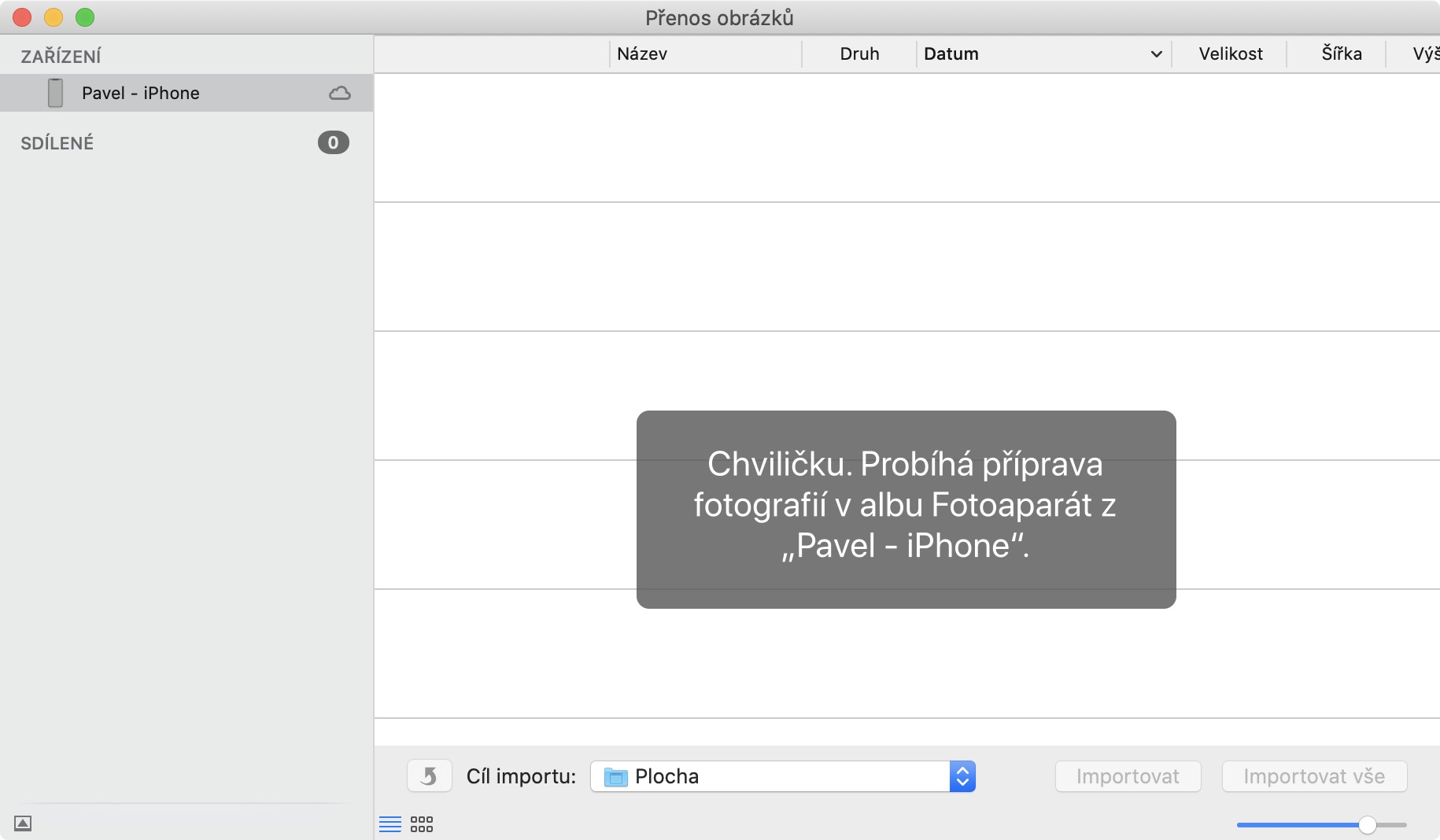Select the Pavel - iPhone device
This screenshot has height=840, width=1440.
pyautogui.click(x=186, y=93)
